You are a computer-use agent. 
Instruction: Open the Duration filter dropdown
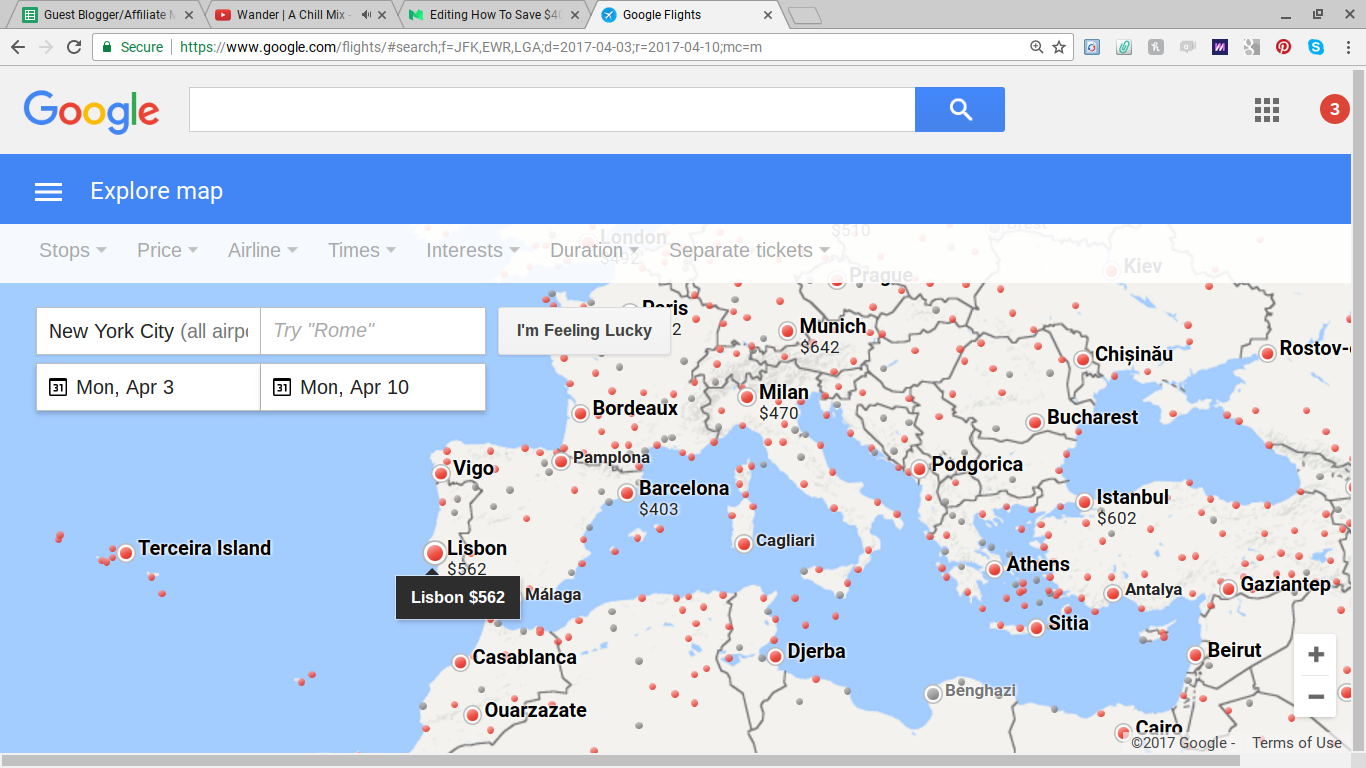pyautogui.click(x=594, y=250)
